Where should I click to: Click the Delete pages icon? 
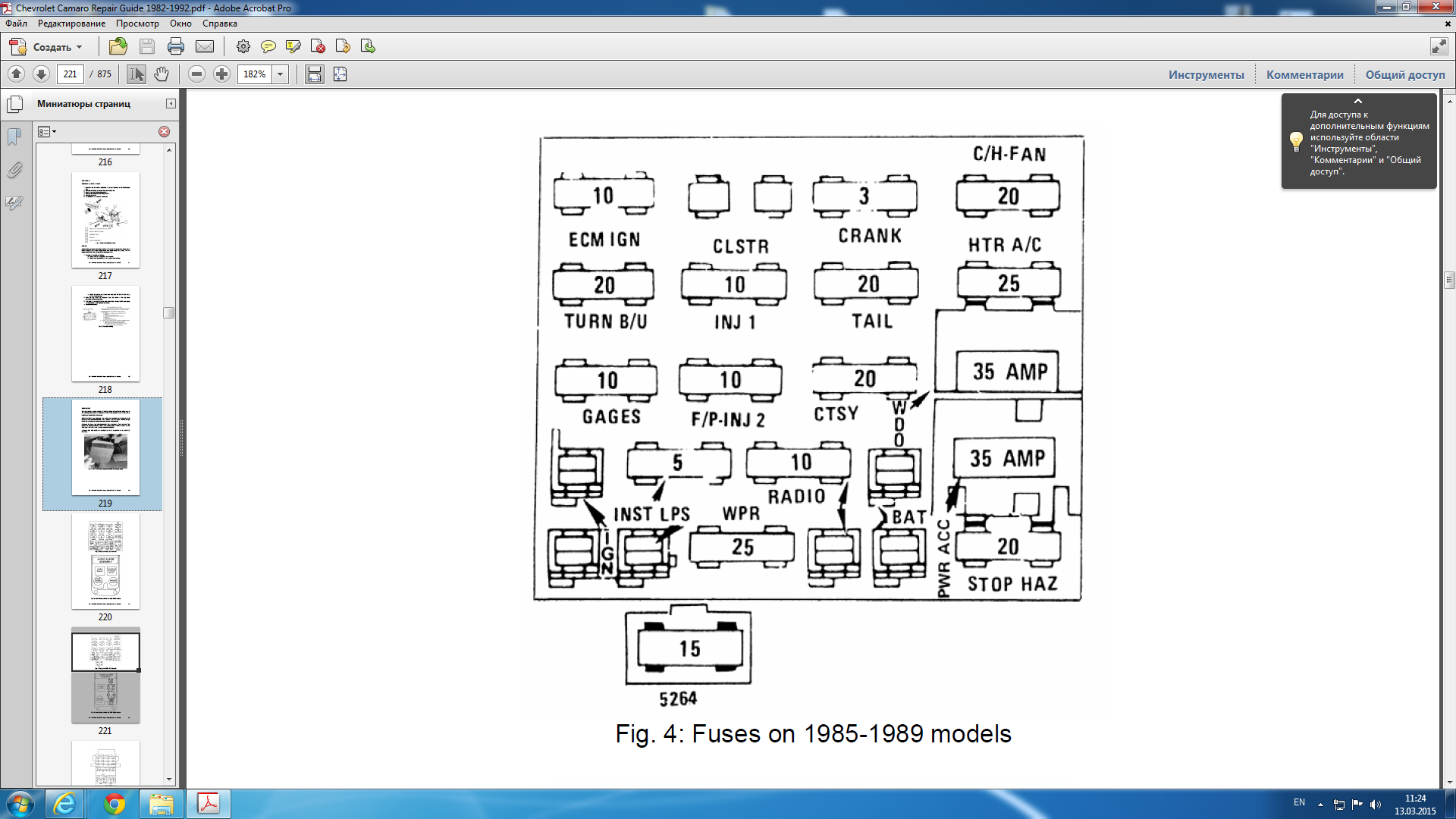(318, 47)
